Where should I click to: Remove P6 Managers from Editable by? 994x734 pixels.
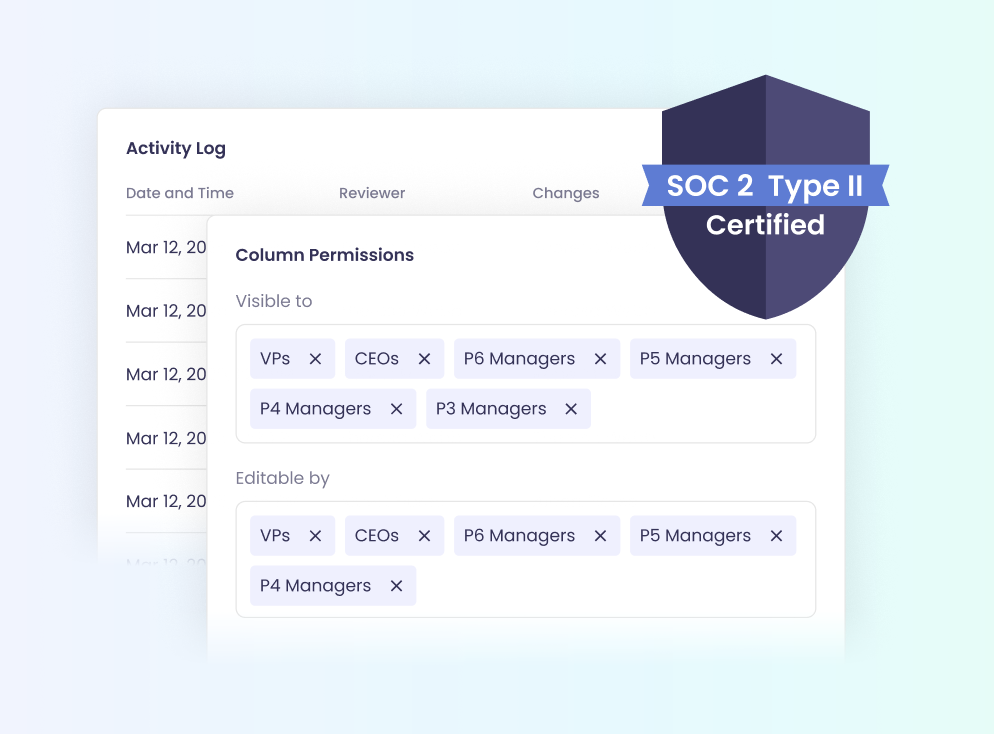[600, 536]
